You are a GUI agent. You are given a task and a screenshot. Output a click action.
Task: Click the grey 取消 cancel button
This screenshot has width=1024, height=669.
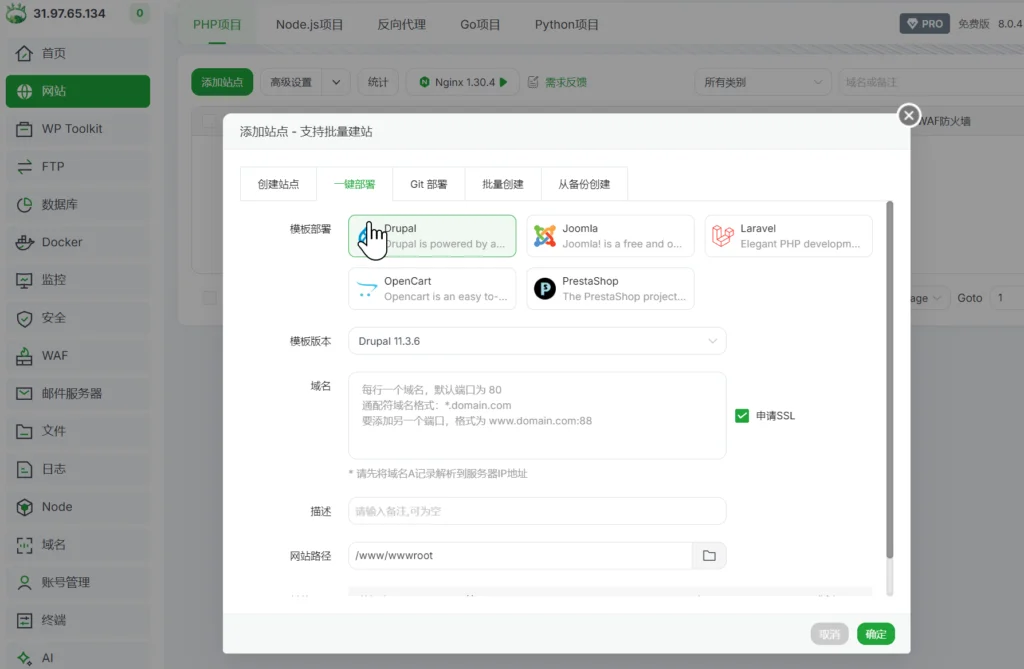[x=829, y=634]
